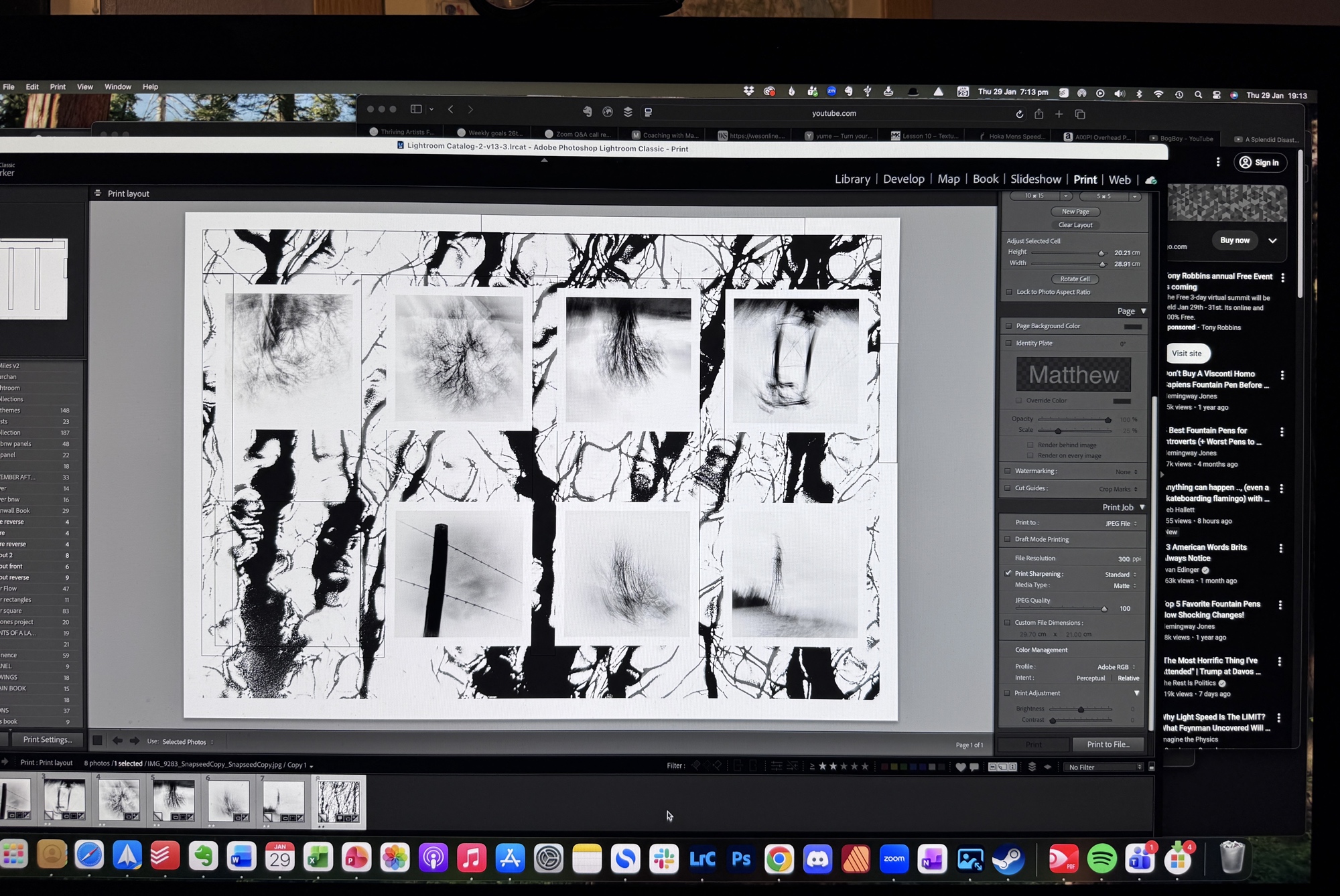
Task: Enable Lock to Photo Aspect Ratio
Action: point(1010,292)
